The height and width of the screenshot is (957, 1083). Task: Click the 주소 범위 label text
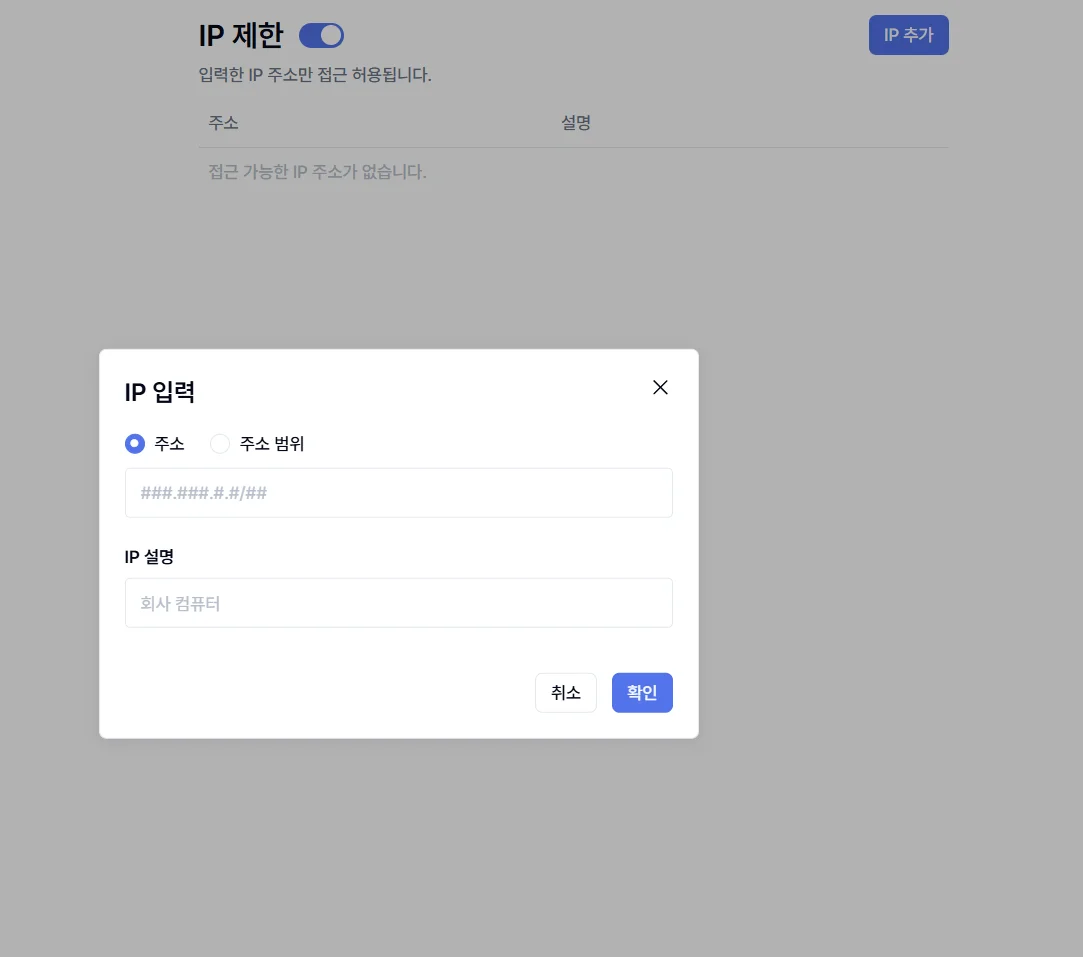(x=272, y=444)
